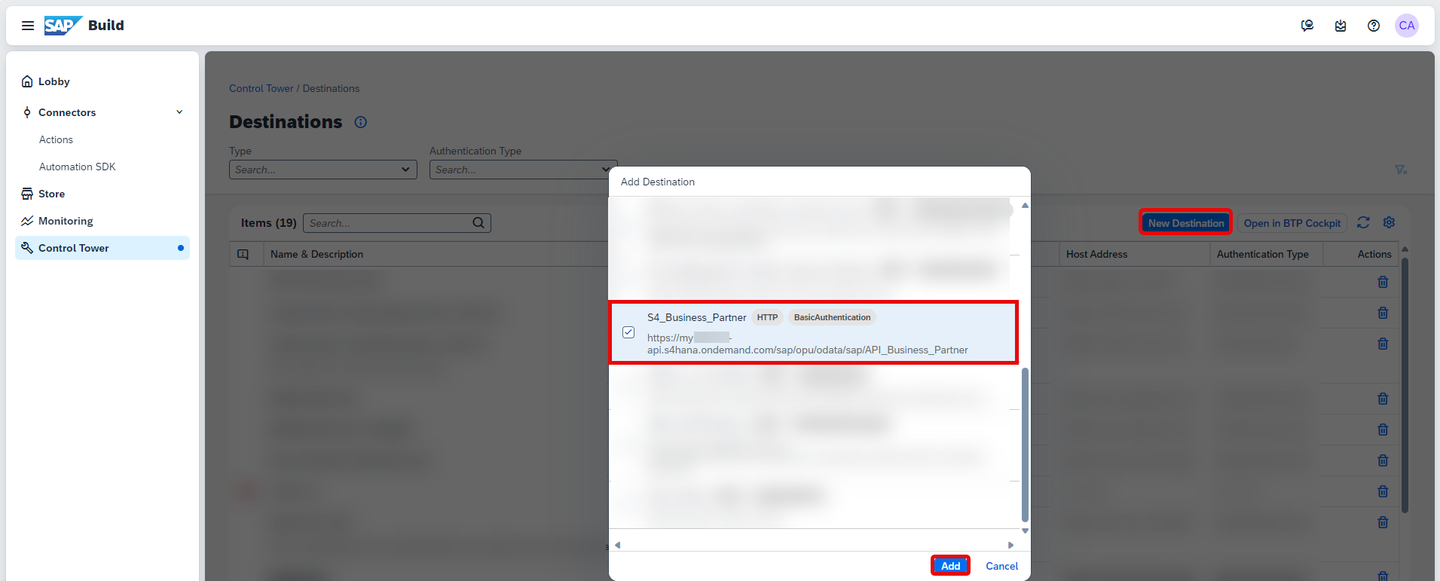Click the Items (19) count label

(268, 223)
